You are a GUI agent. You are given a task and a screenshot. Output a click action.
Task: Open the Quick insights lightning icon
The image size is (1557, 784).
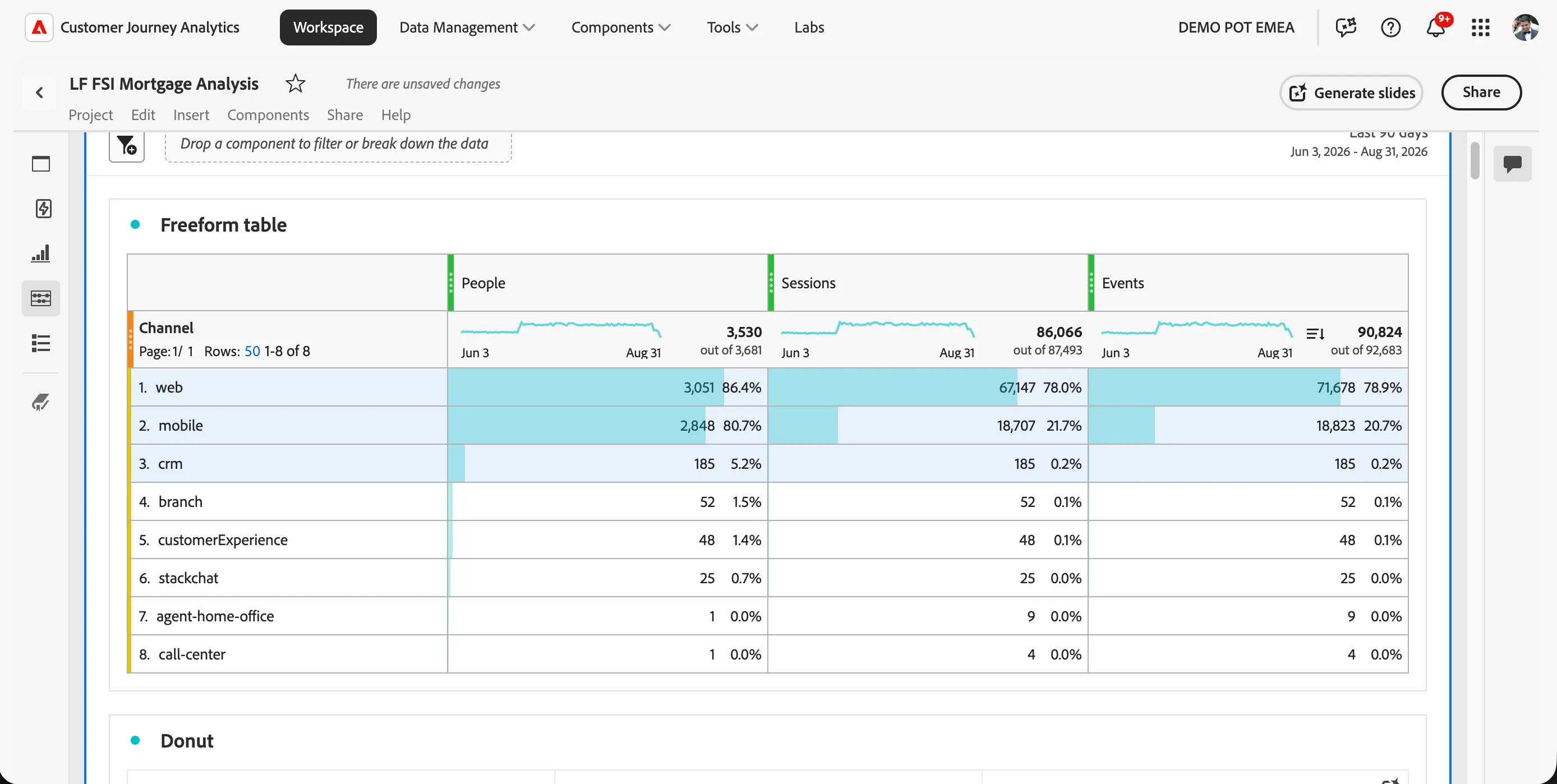[43, 209]
